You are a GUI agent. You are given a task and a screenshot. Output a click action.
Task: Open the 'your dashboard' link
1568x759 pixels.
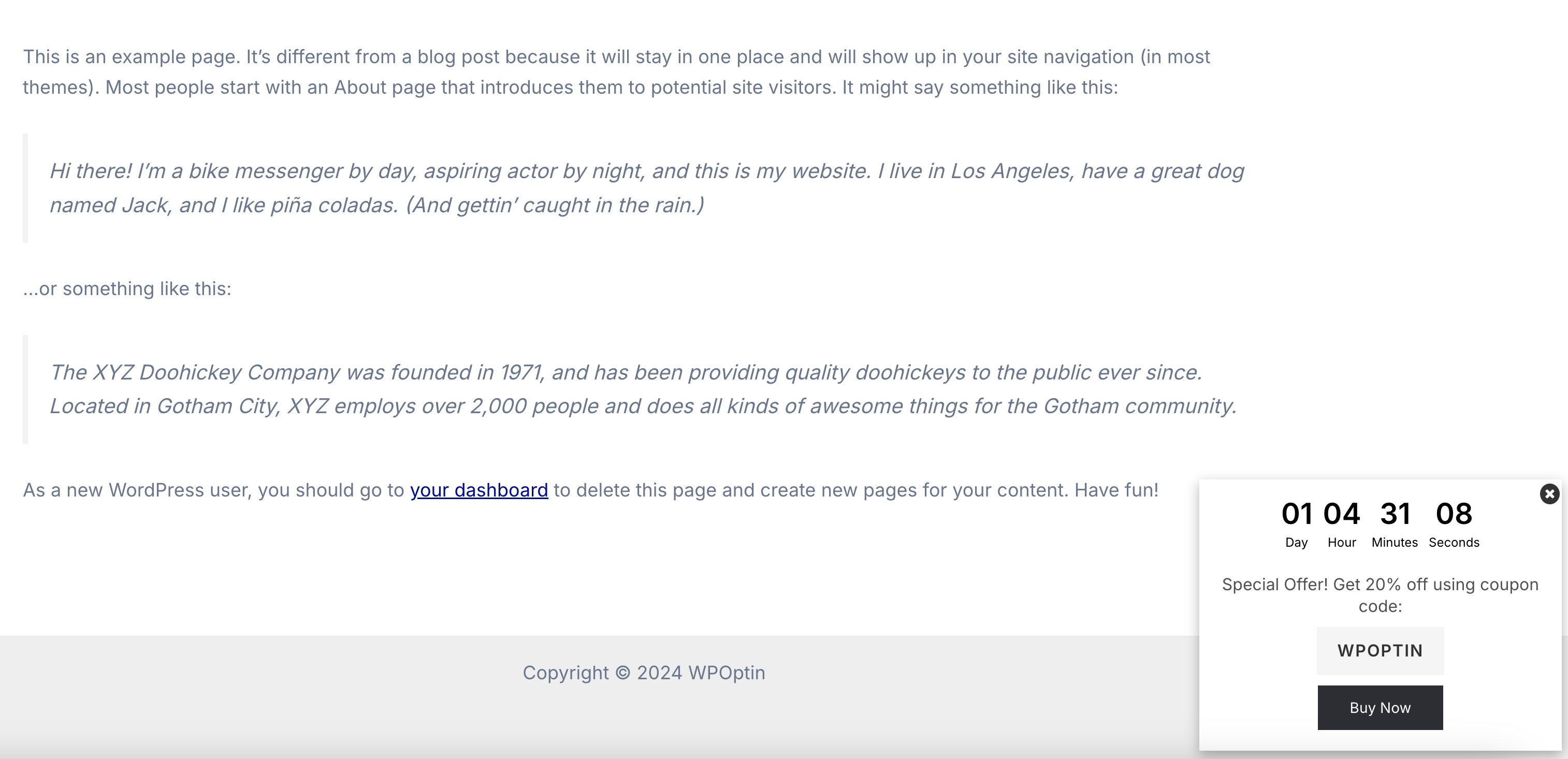[479, 490]
